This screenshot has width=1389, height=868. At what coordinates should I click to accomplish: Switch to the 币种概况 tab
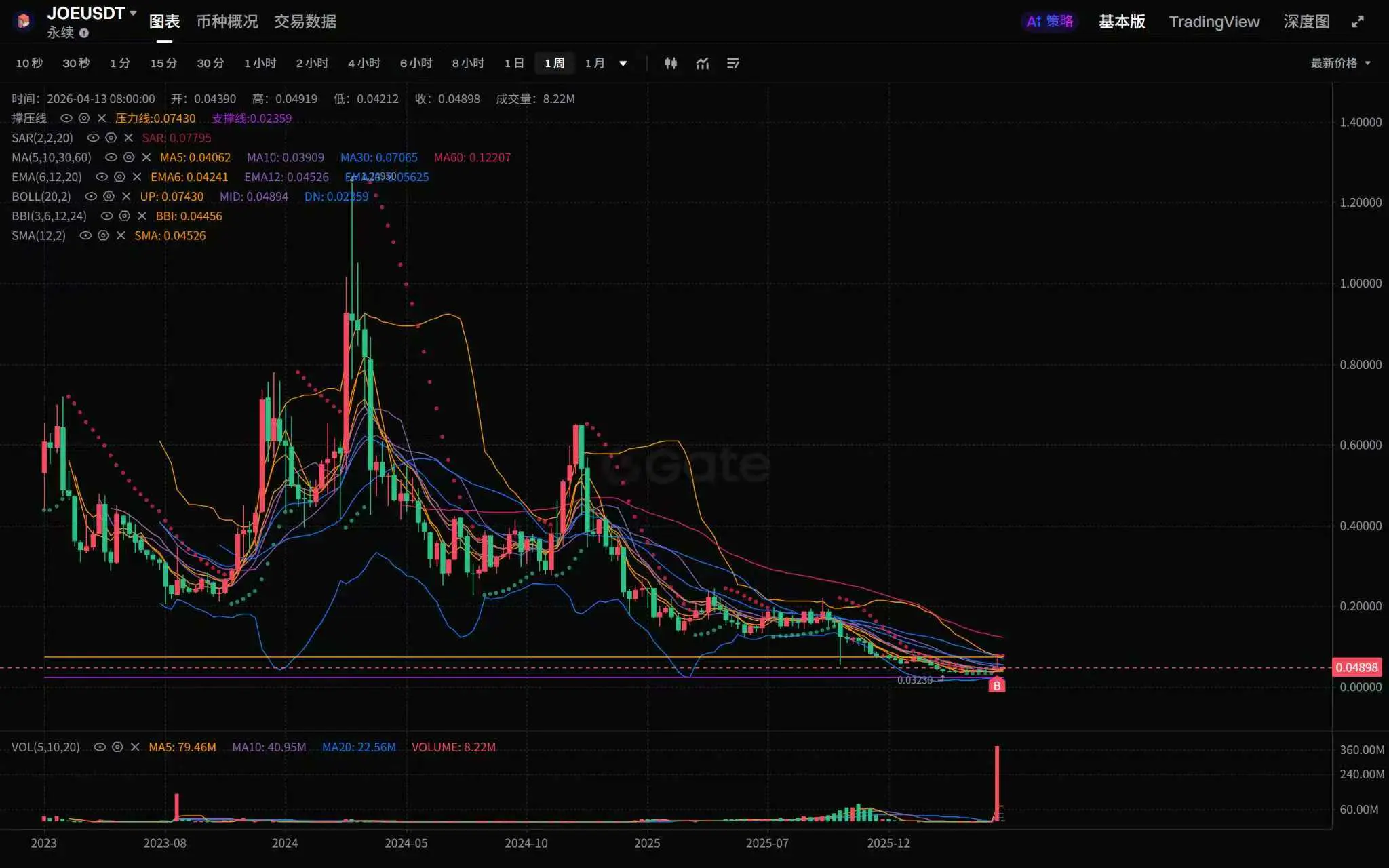point(227,22)
